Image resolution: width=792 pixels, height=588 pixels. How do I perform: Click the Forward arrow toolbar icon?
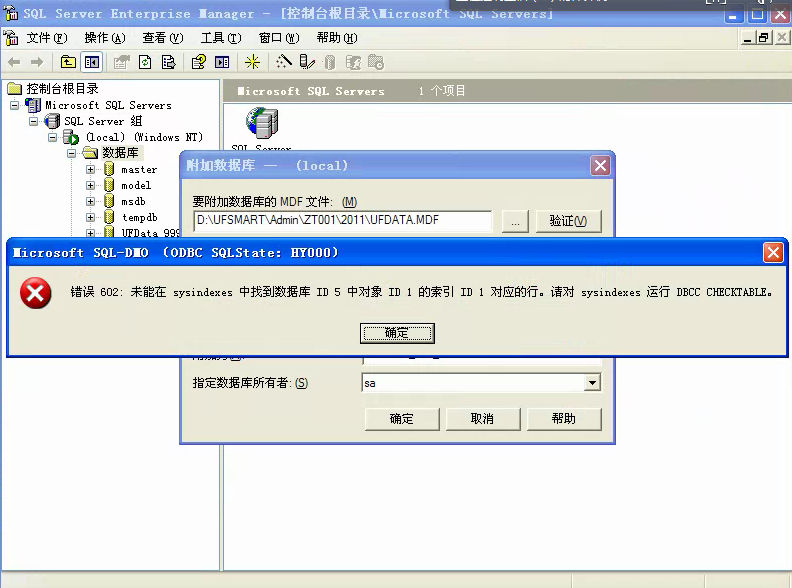[x=37, y=63]
